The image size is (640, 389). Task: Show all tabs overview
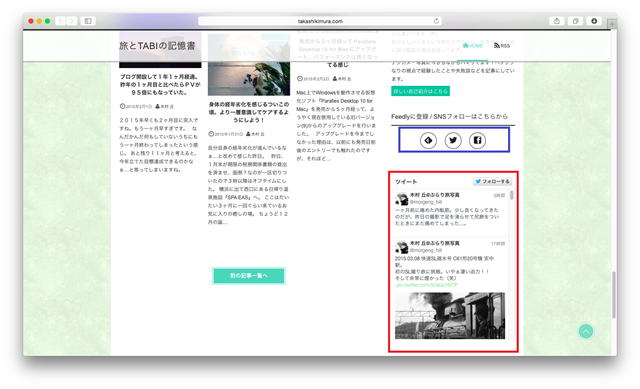[576, 21]
